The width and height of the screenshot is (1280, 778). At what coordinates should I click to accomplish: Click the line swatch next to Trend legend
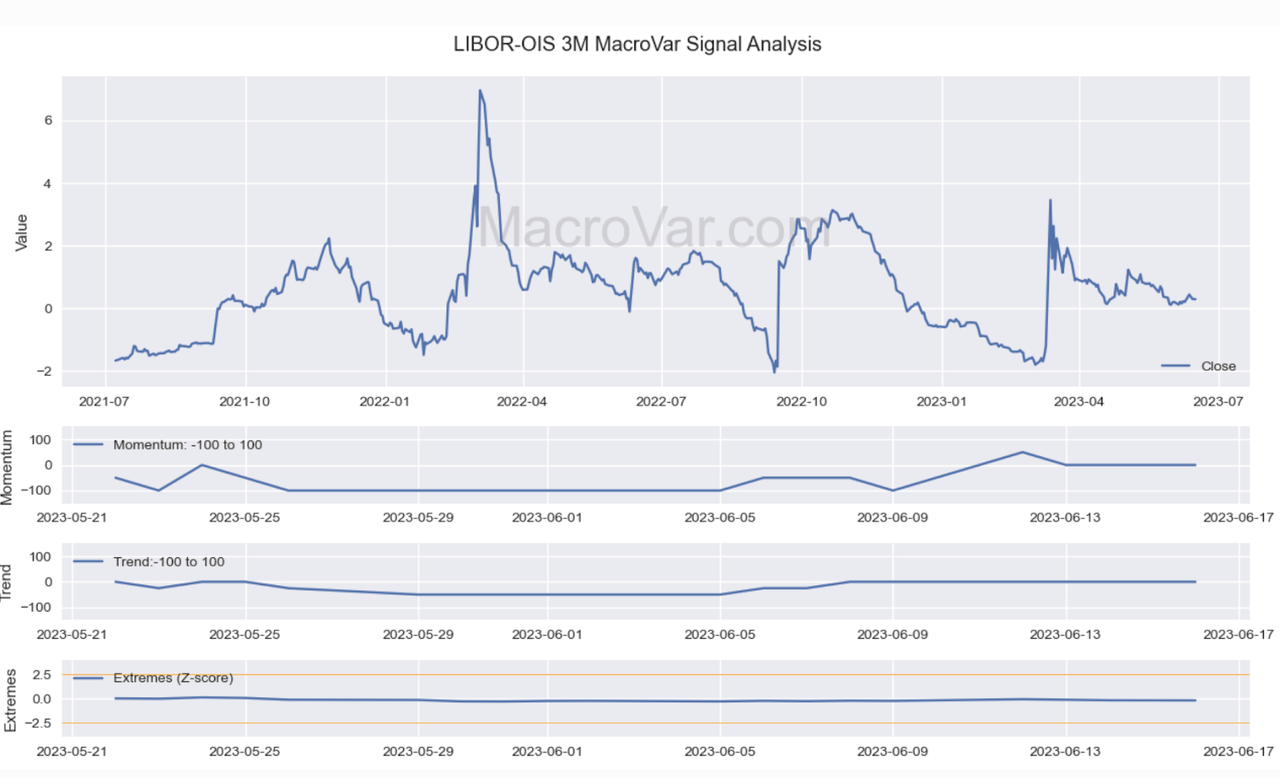point(90,561)
